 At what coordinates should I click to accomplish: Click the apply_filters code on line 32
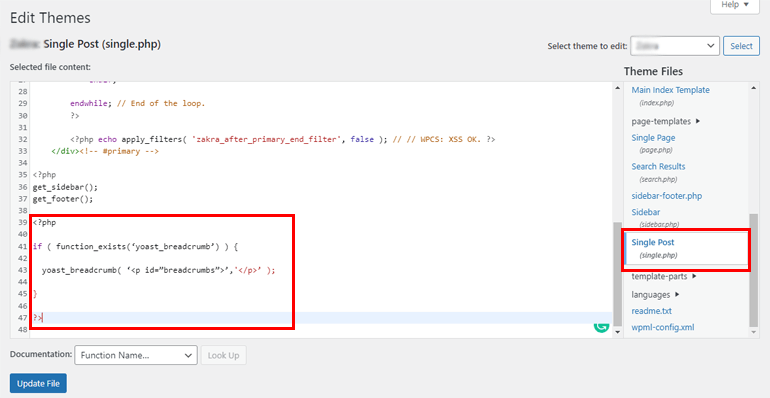click(x=283, y=140)
